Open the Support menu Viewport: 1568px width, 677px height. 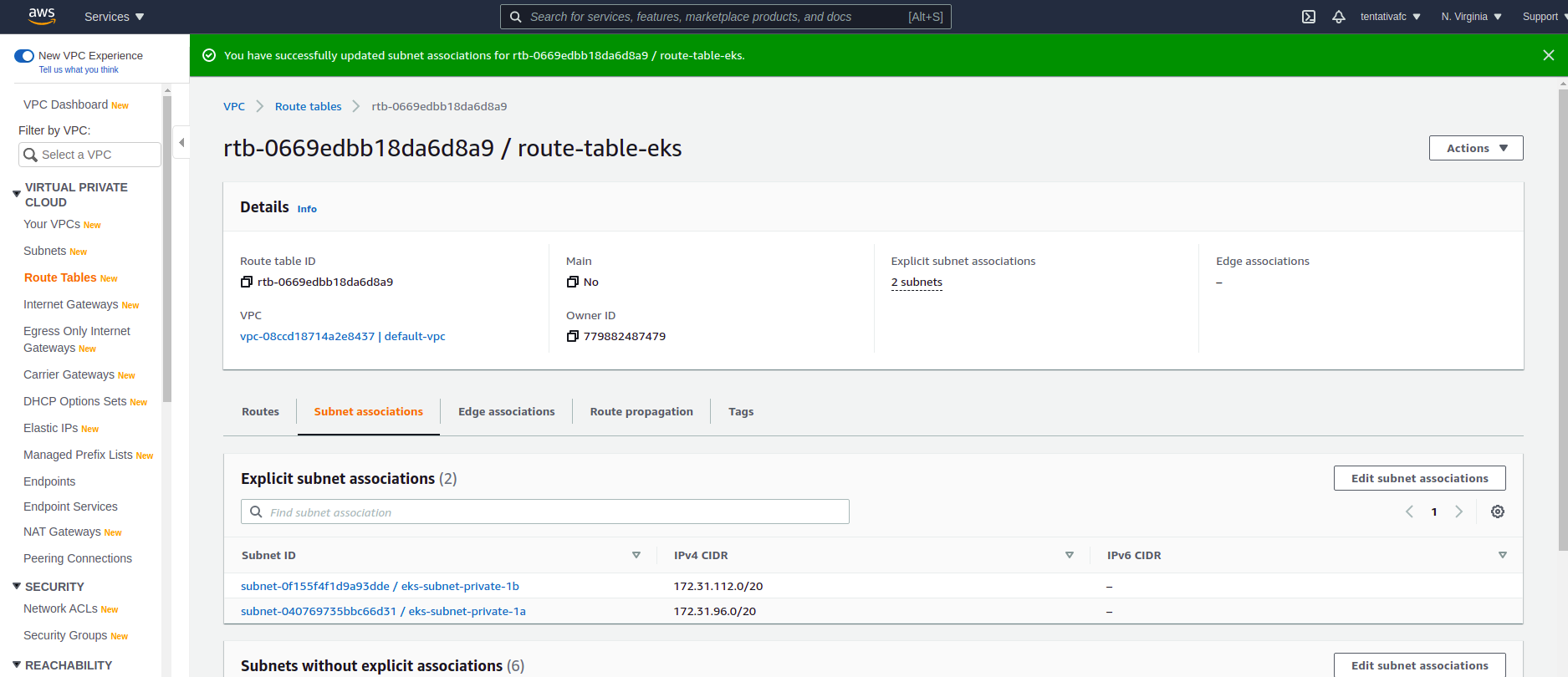(1545, 17)
